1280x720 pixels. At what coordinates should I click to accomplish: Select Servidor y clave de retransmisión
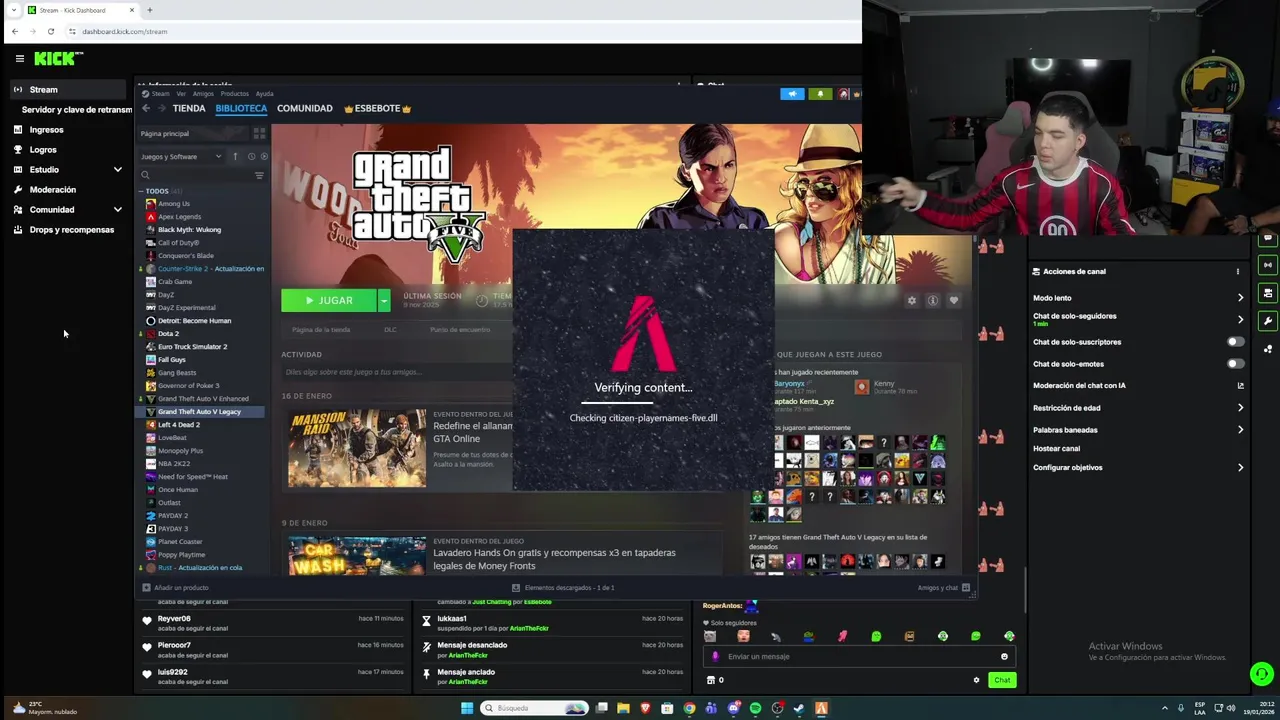(77, 110)
